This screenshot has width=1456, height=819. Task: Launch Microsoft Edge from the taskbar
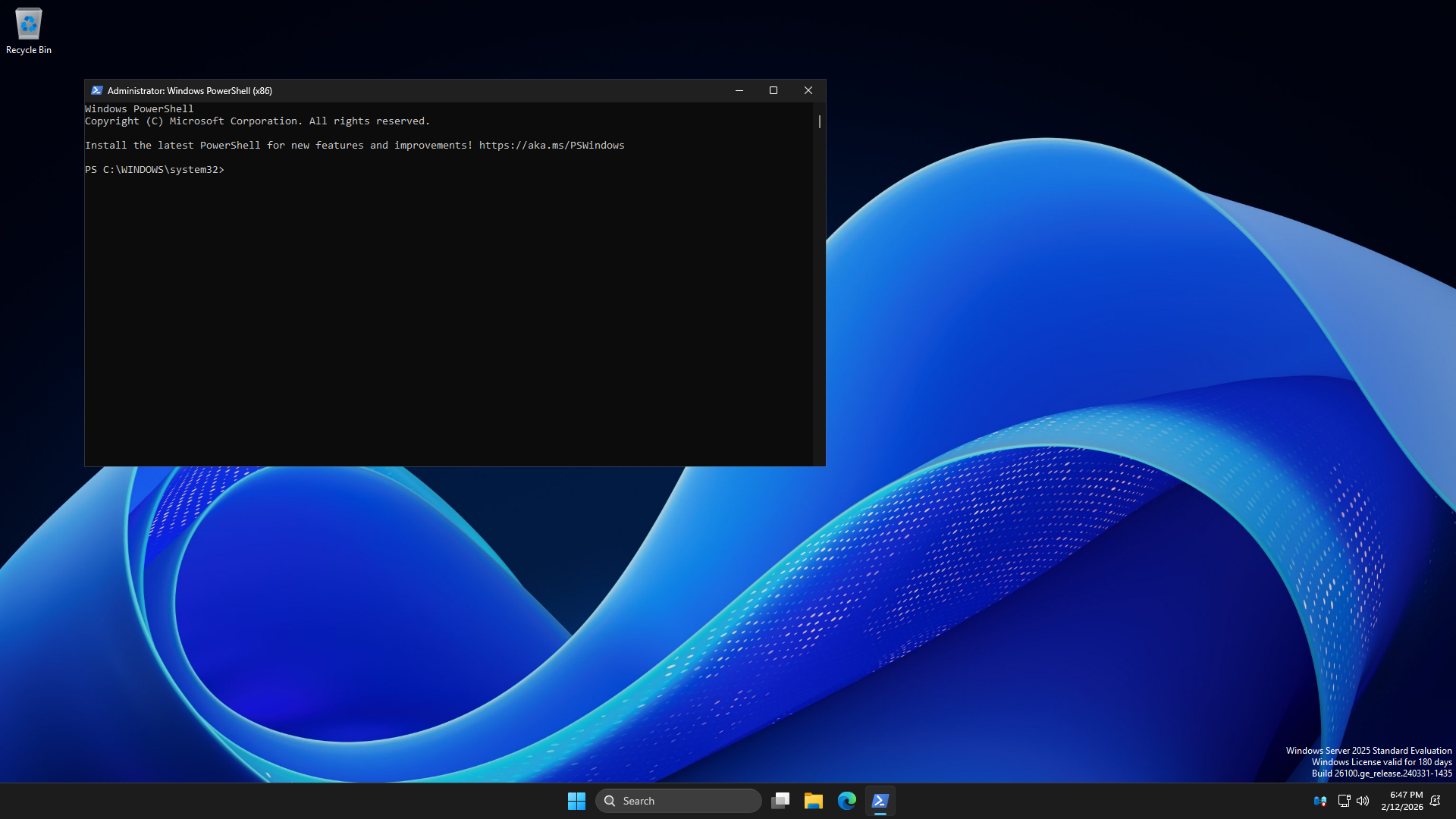point(846,801)
